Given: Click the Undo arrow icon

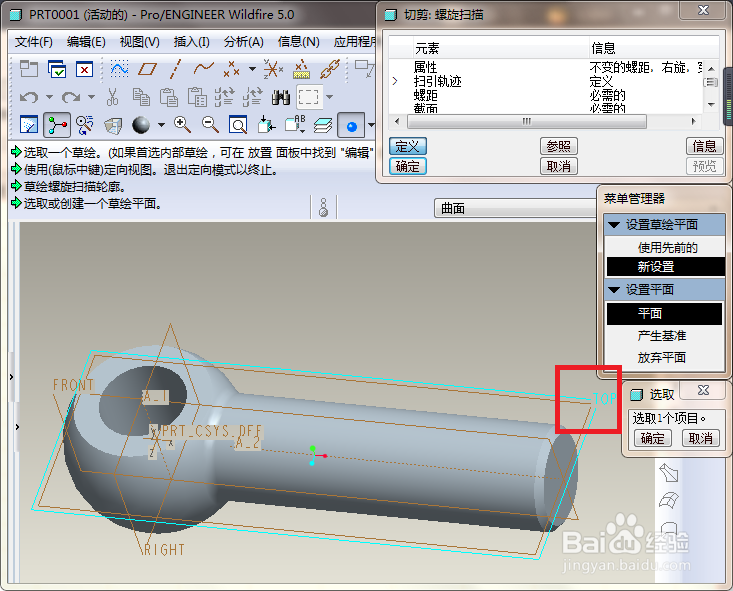Looking at the screenshot, I should tap(29, 97).
